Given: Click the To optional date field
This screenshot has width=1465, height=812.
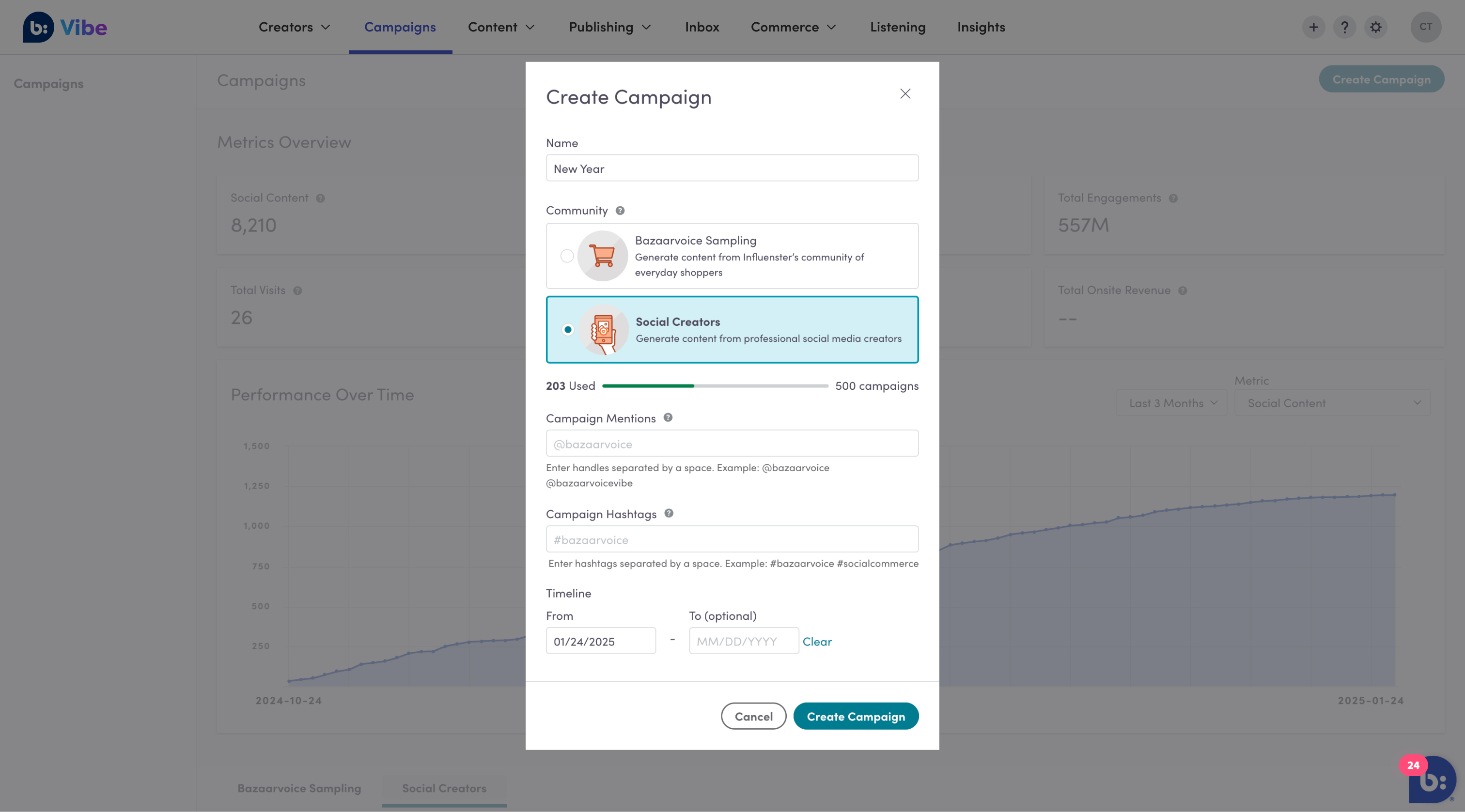Looking at the screenshot, I should point(743,641).
